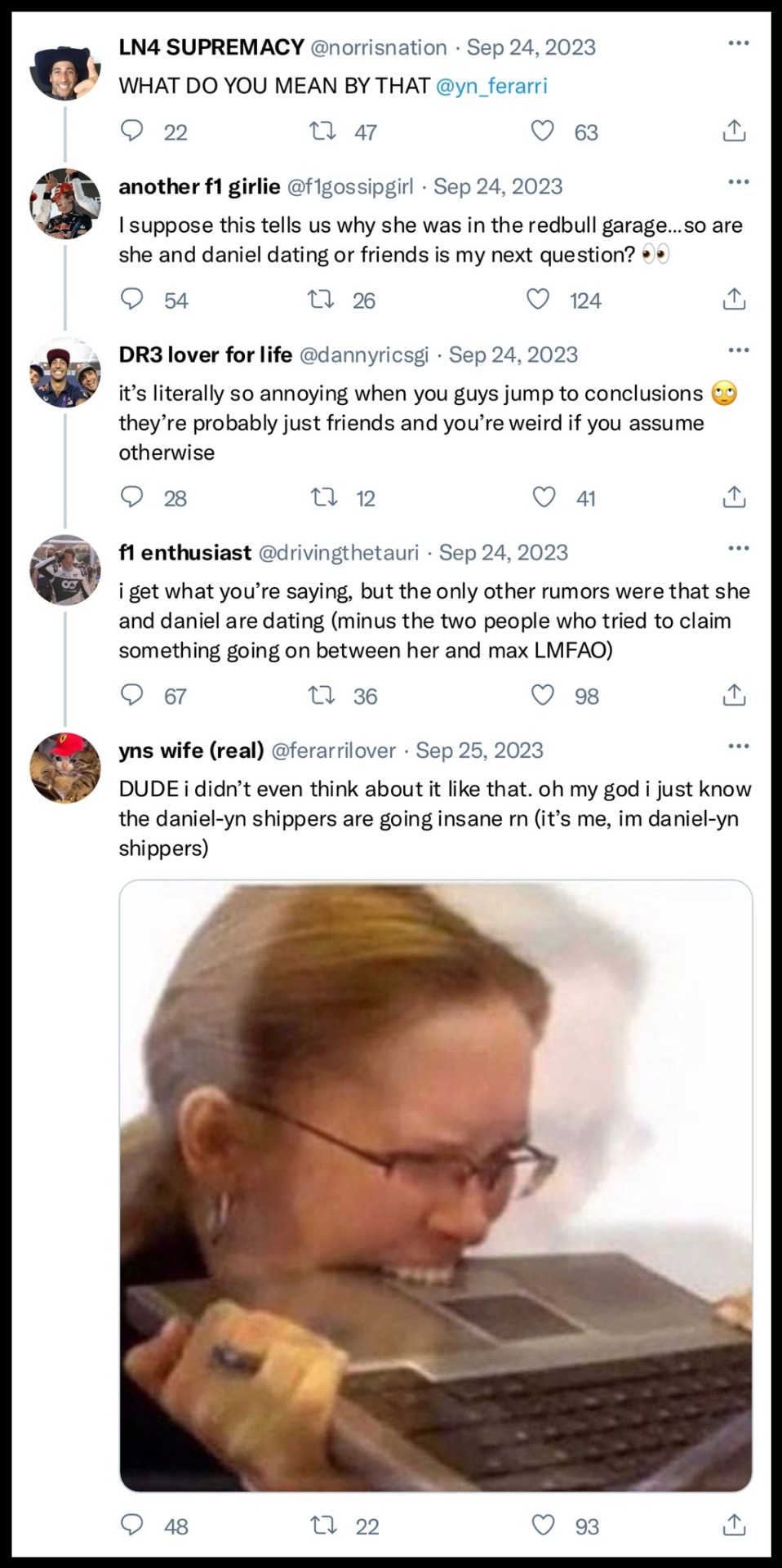782x1568 pixels.
Task: Like another f1 girlie's tweet
Action: [x=538, y=300]
